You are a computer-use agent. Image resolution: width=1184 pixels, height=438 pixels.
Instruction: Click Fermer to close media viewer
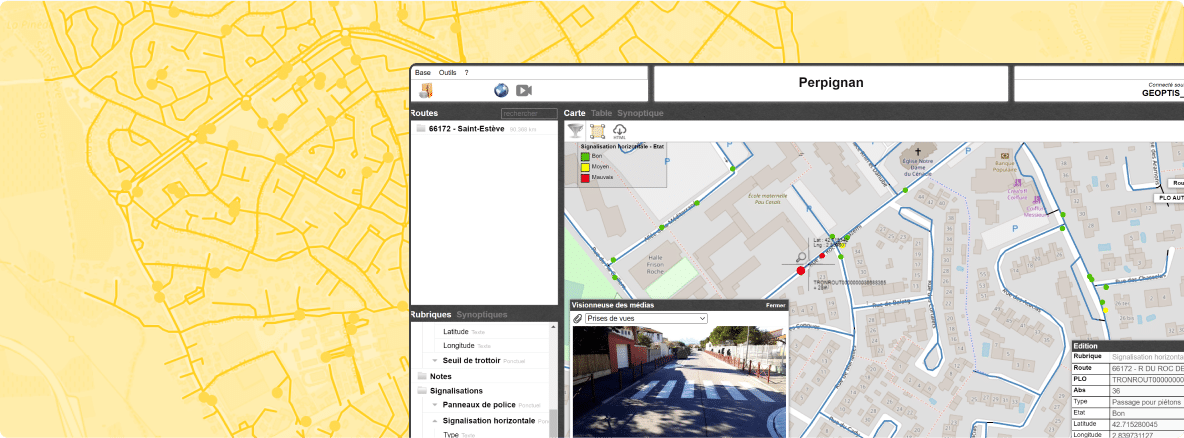pos(775,305)
